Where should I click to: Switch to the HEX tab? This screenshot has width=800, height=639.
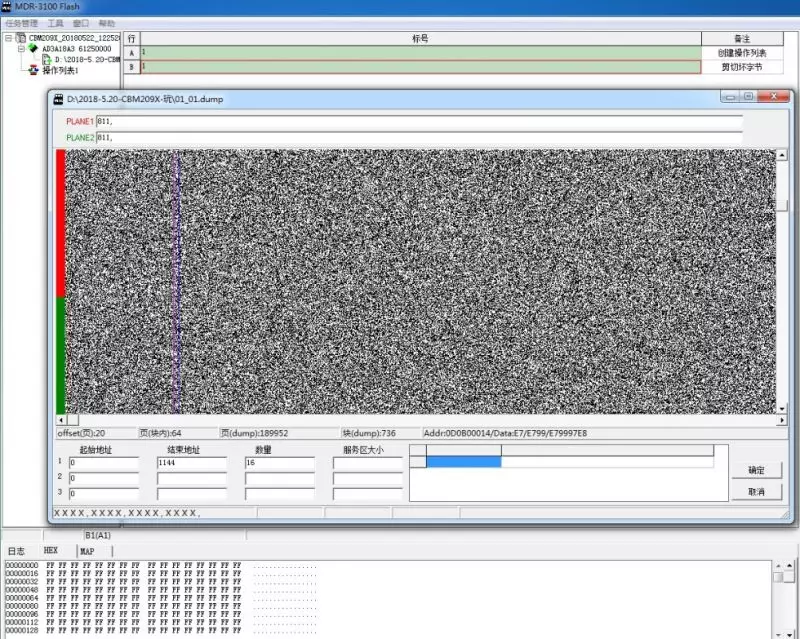coord(51,551)
